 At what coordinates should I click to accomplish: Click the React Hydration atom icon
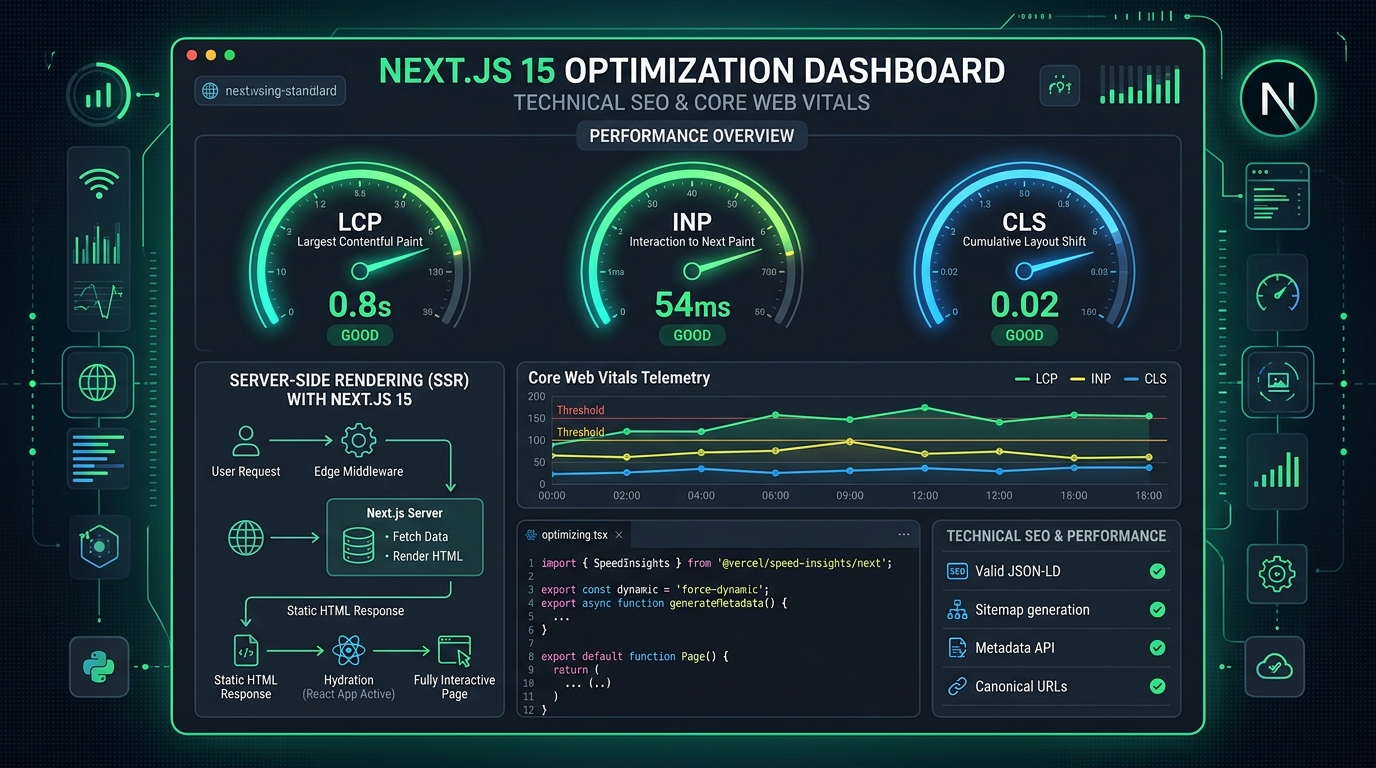click(x=348, y=652)
